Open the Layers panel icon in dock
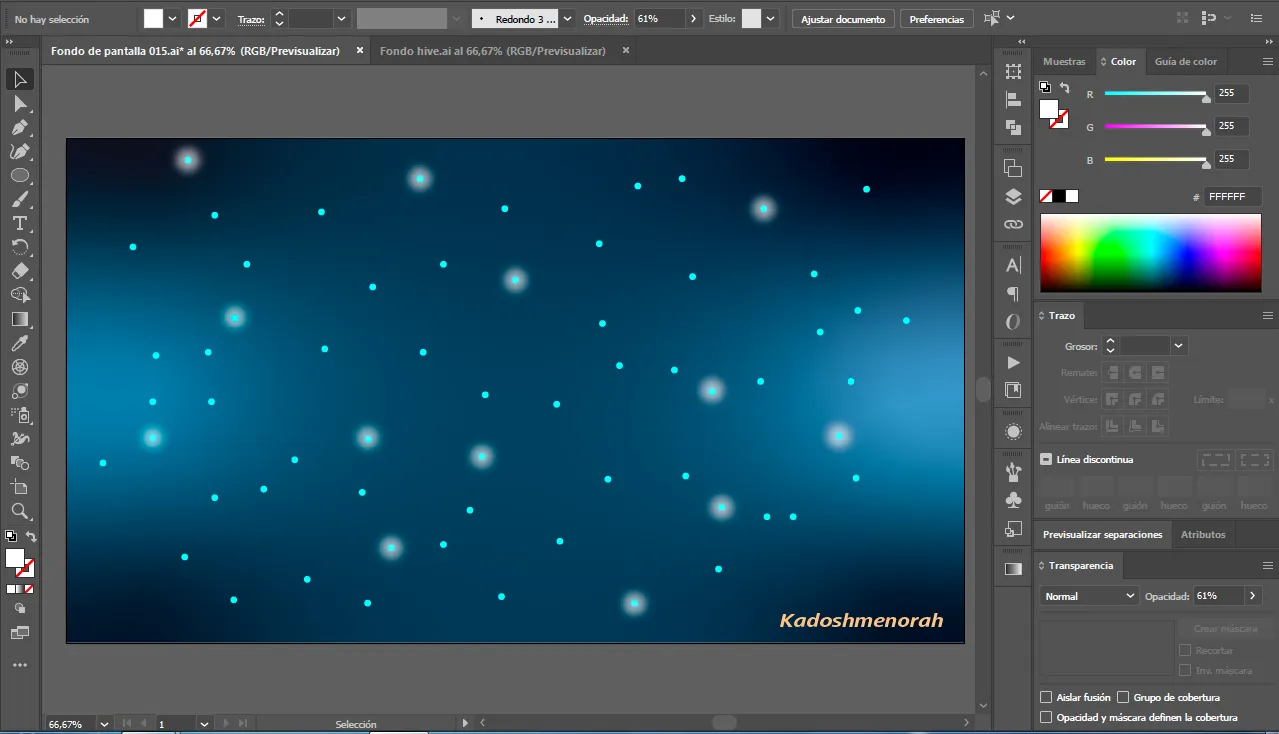This screenshot has height=734, width=1279. pos(1013,196)
